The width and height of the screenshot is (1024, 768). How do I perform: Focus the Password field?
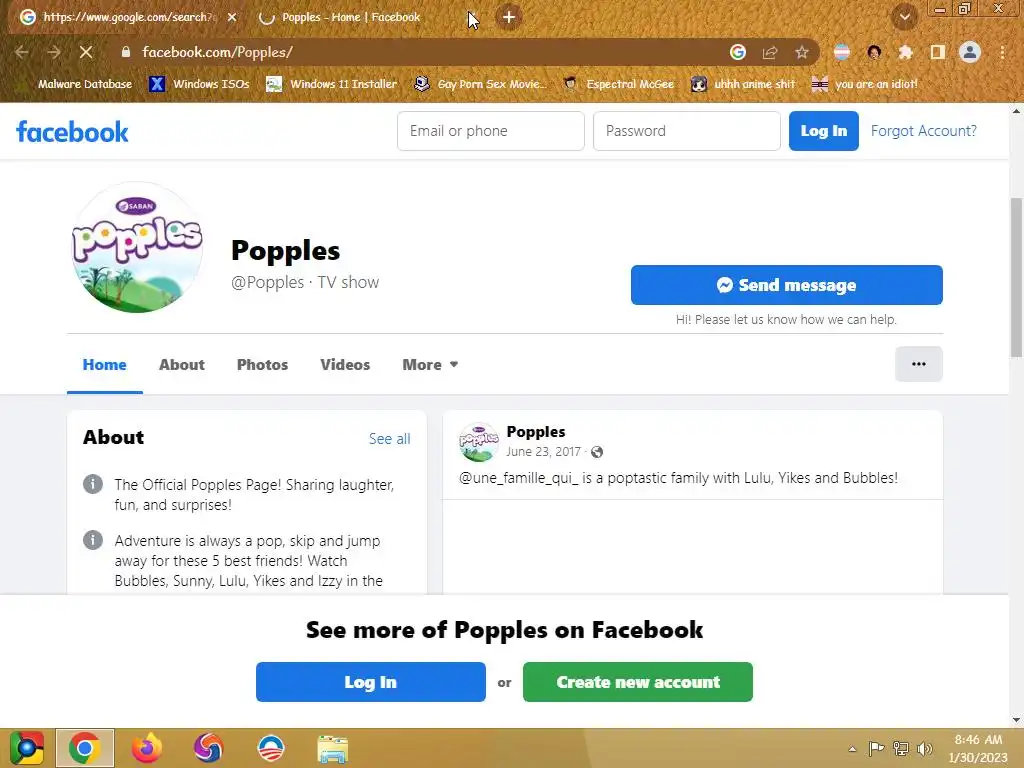[686, 131]
